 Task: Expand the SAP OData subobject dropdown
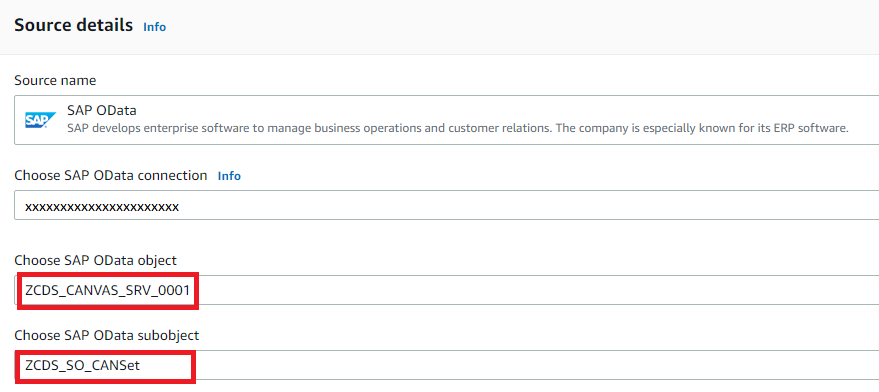click(x=446, y=365)
